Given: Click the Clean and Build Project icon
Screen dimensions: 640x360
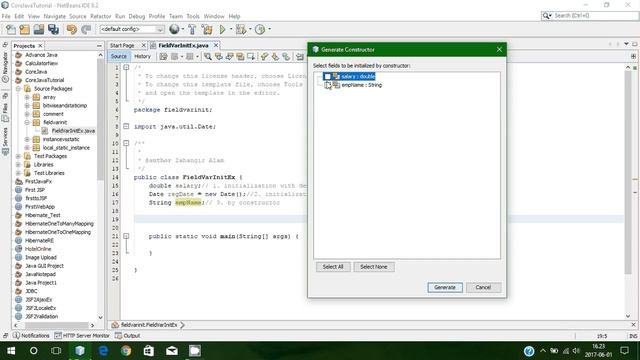Looking at the screenshot, I should point(207,29).
